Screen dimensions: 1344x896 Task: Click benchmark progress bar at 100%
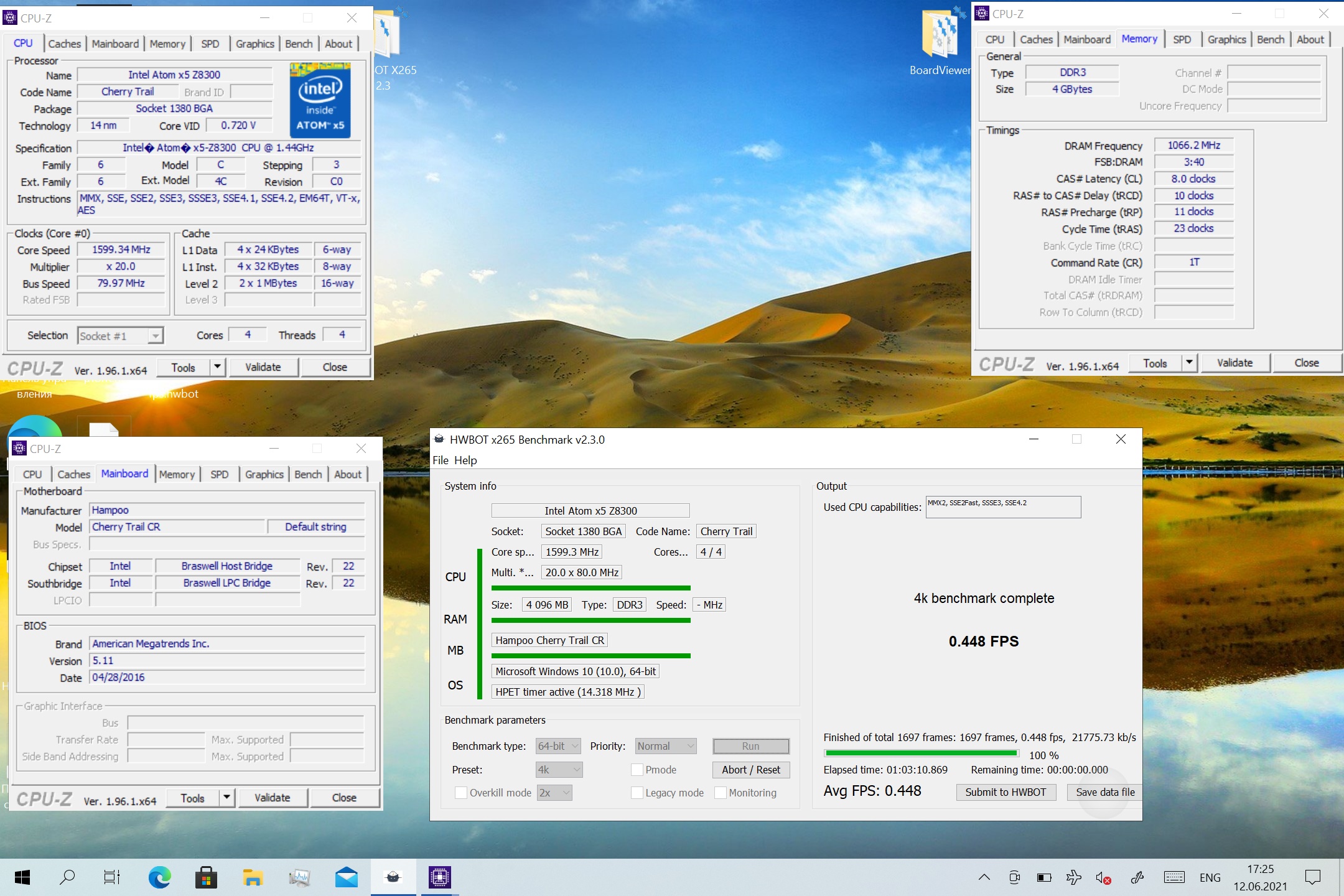point(921,754)
